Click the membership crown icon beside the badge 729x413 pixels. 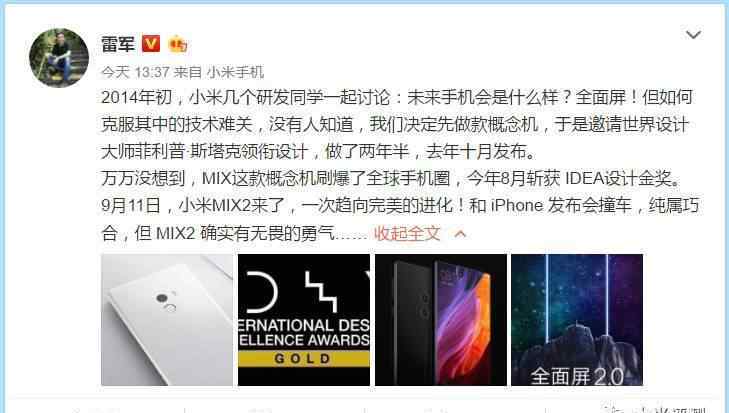(178, 44)
